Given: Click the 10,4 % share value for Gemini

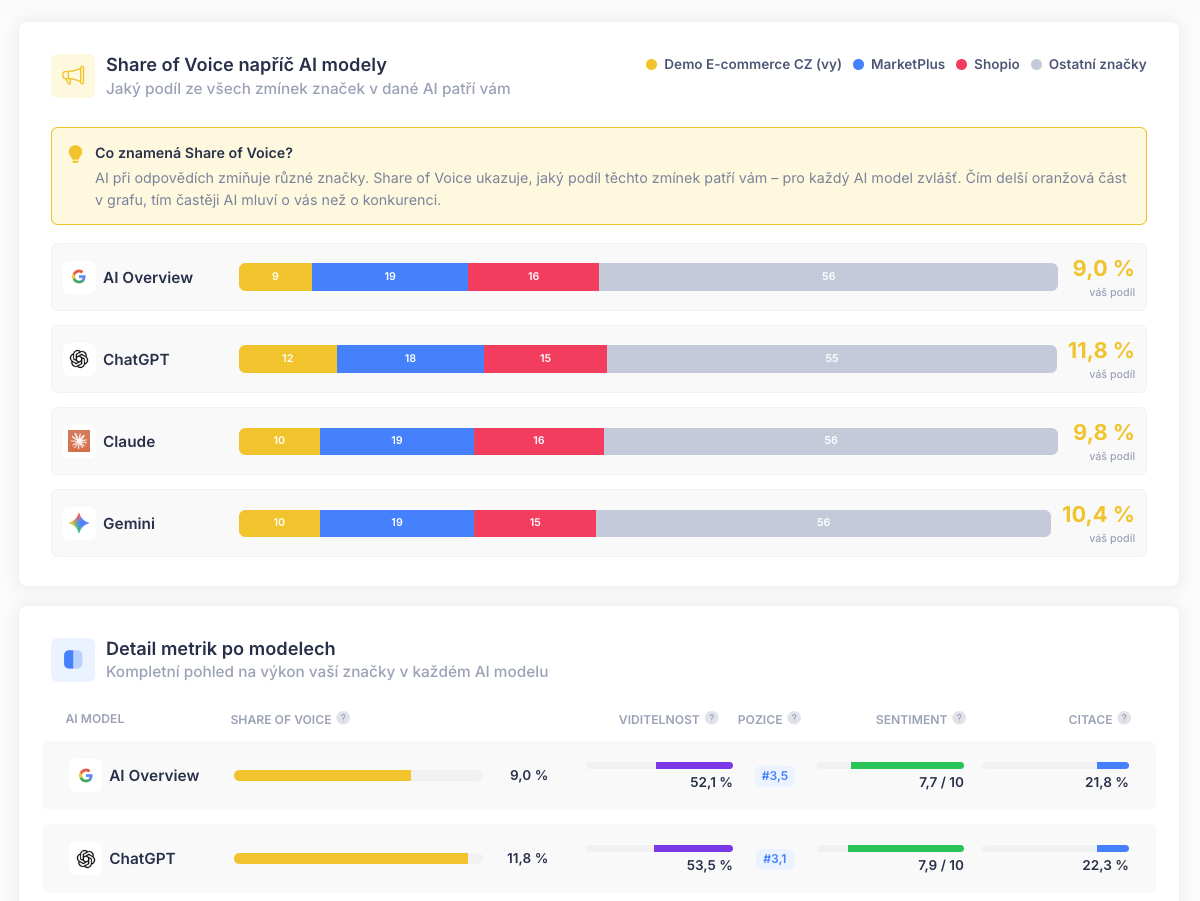Looking at the screenshot, I should [1098, 514].
